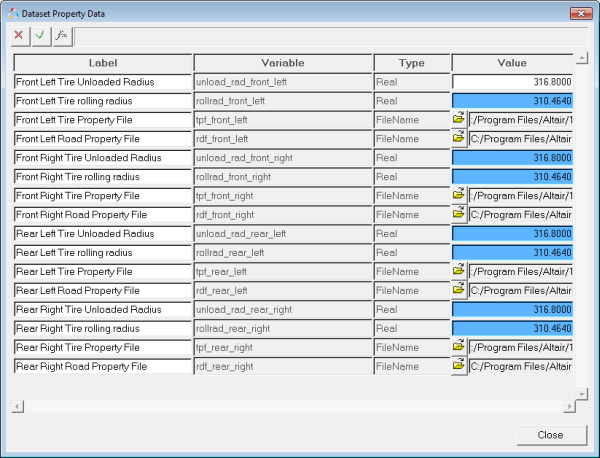Click the Label column header

pyautogui.click(x=103, y=62)
